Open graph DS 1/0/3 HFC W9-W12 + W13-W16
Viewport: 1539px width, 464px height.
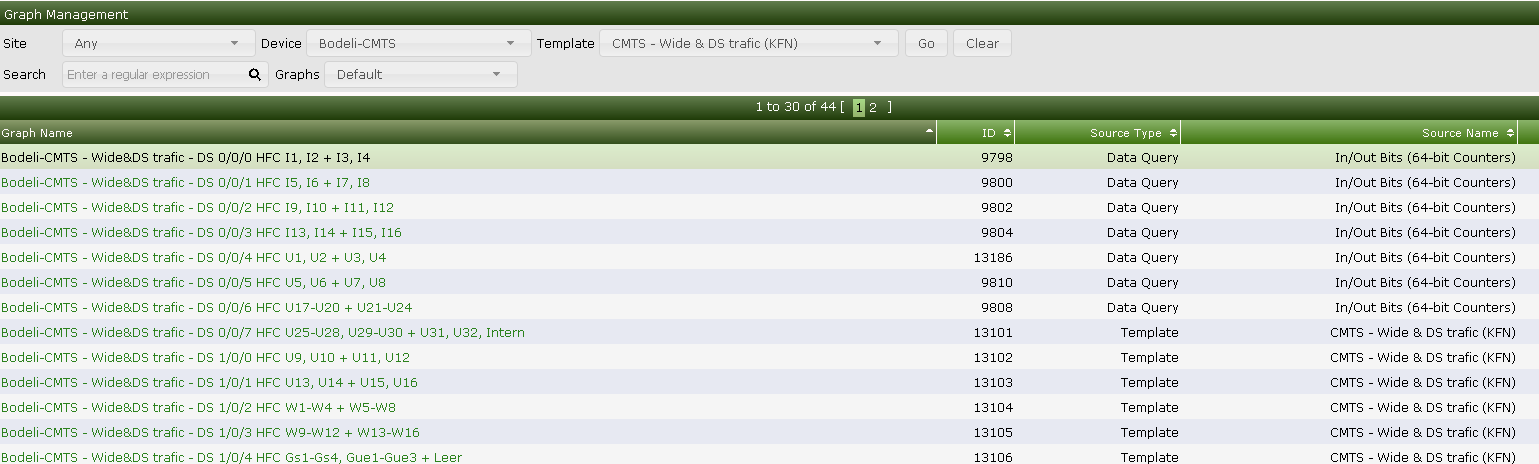(210, 432)
